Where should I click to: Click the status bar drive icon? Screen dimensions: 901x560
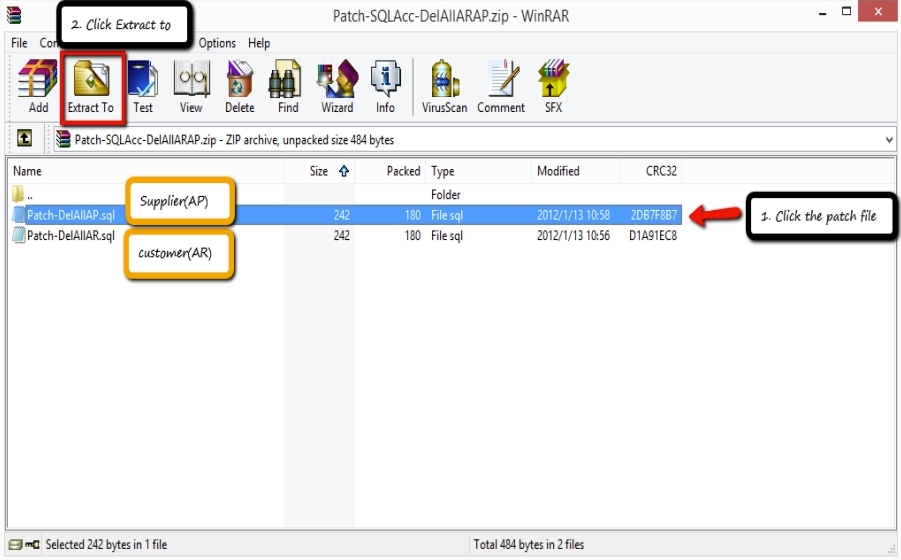coord(16,544)
